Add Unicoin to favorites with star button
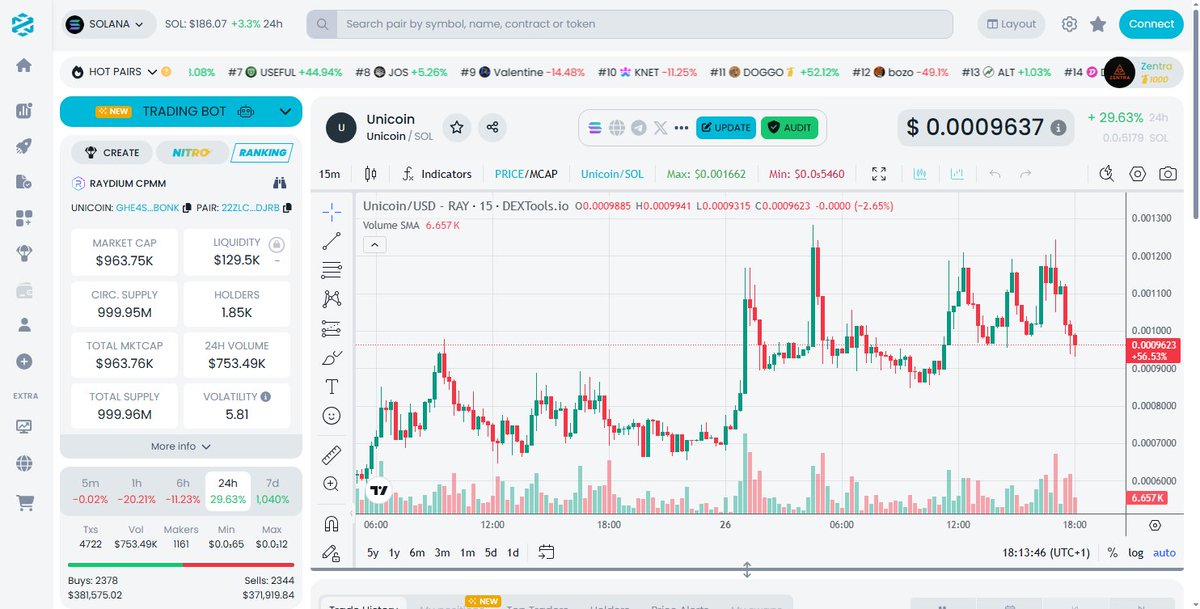The height and width of the screenshot is (609, 1200). pos(457,127)
